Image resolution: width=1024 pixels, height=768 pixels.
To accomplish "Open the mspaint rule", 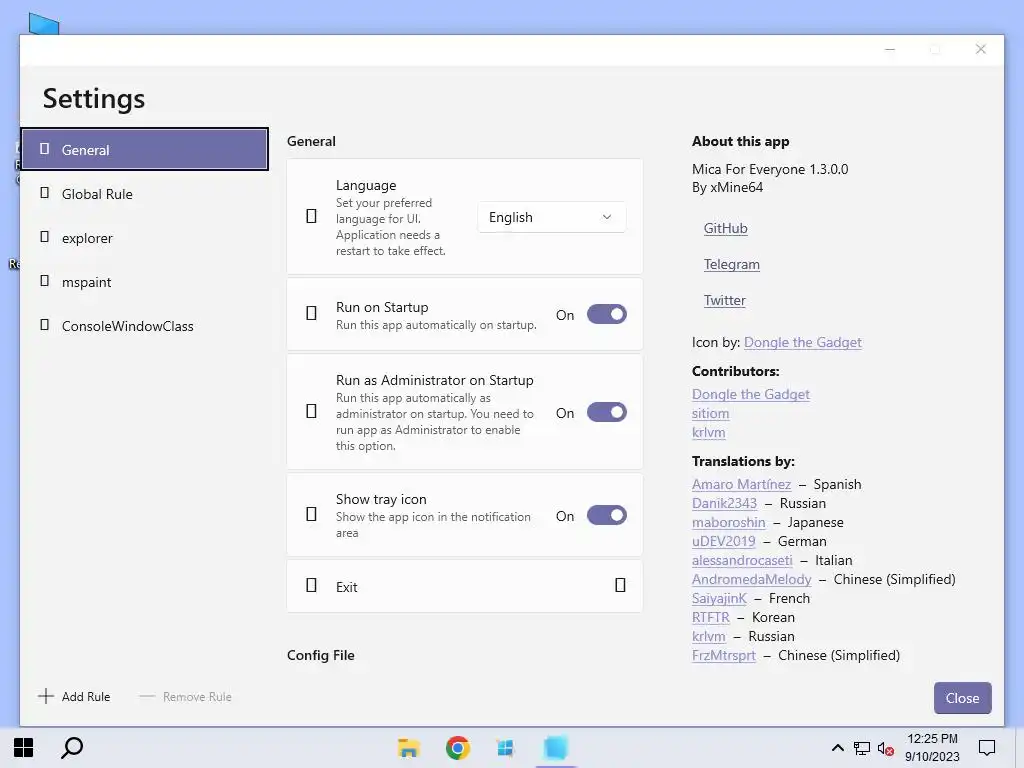I will tap(144, 282).
